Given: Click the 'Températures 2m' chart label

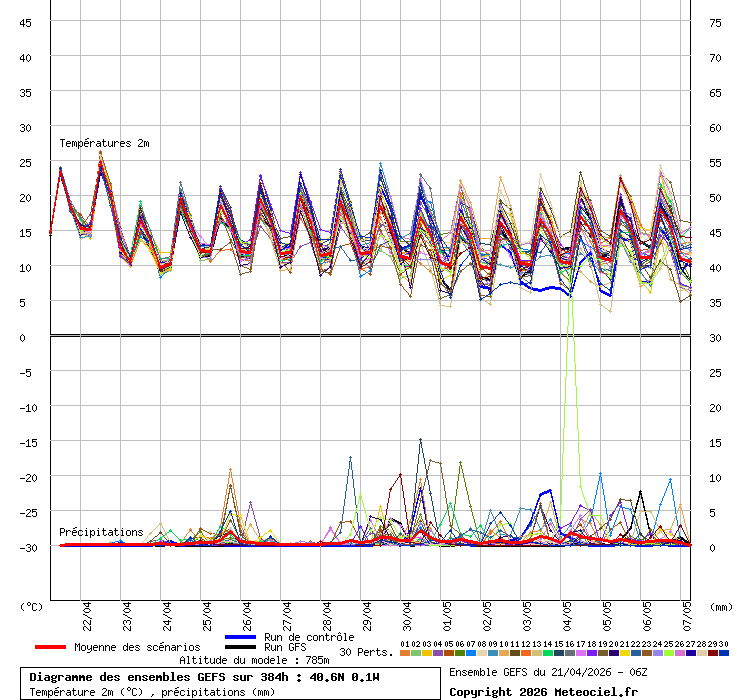Looking at the screenshot, I should tap(104, 143).
